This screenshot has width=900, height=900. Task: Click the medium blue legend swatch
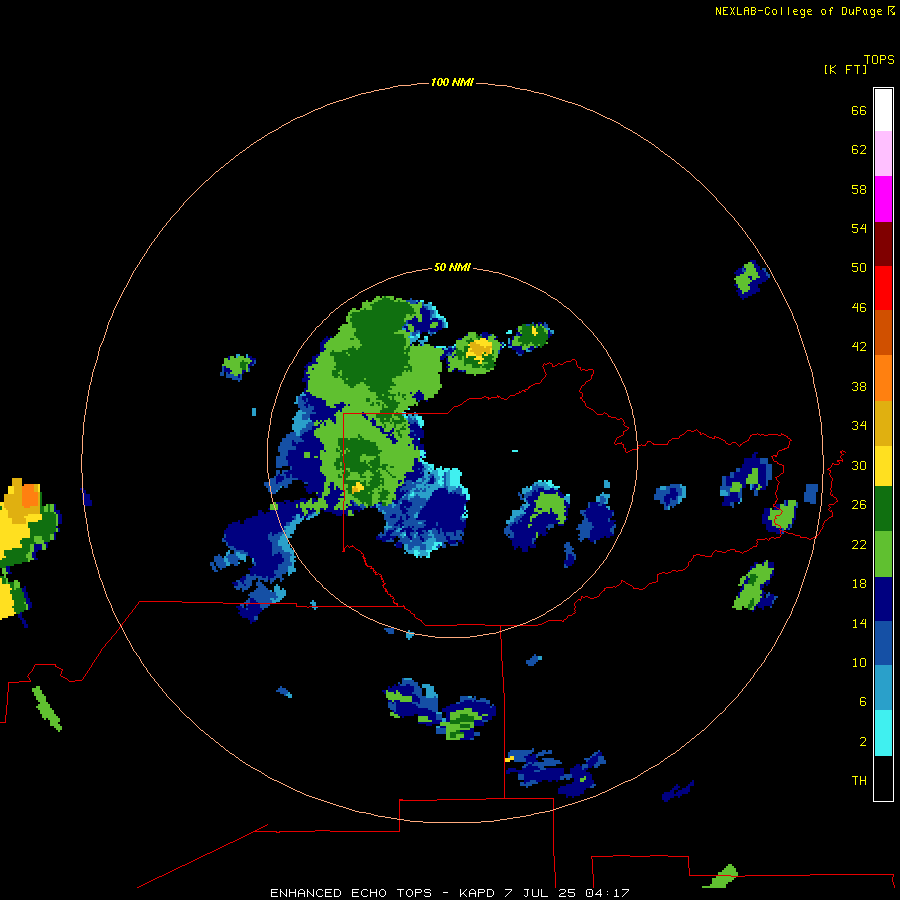tap(883, 643)
